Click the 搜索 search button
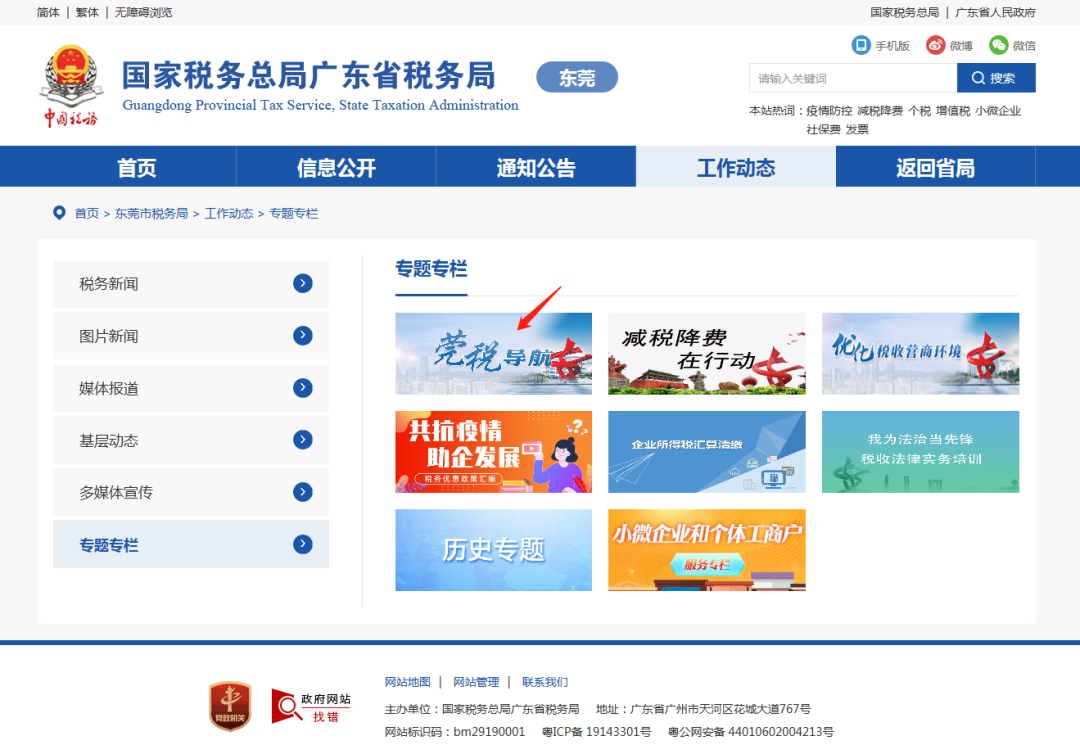1080x754 pixels. pyautogui.click(x=996, y=78)
